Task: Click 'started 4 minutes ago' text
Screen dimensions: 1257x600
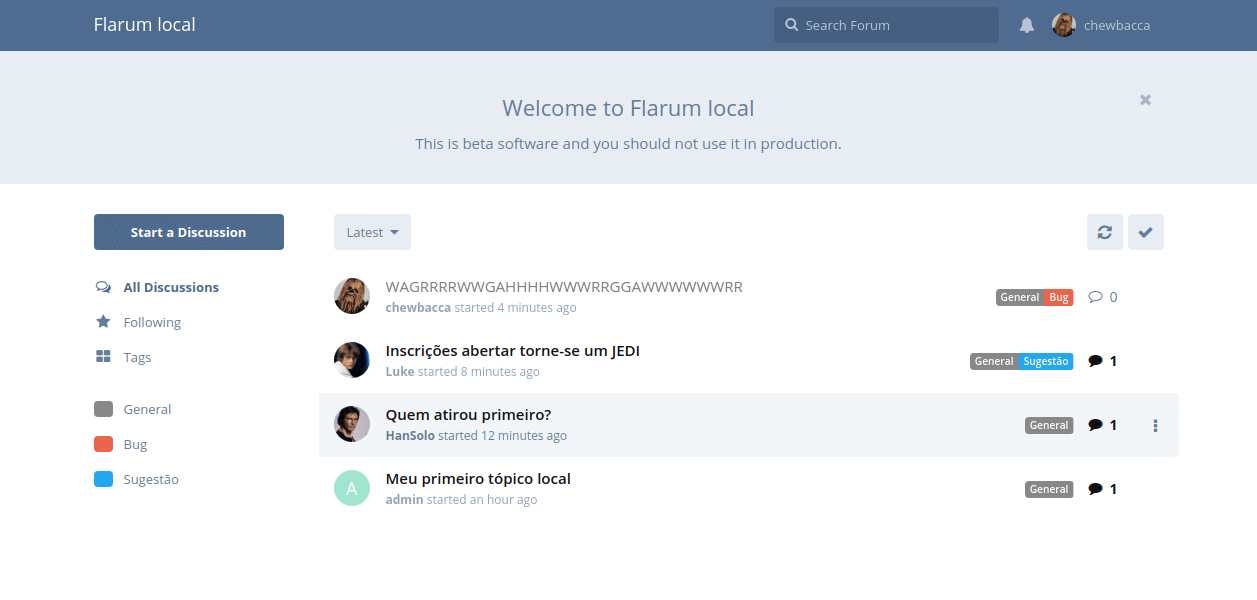Action: click(515, 308)
